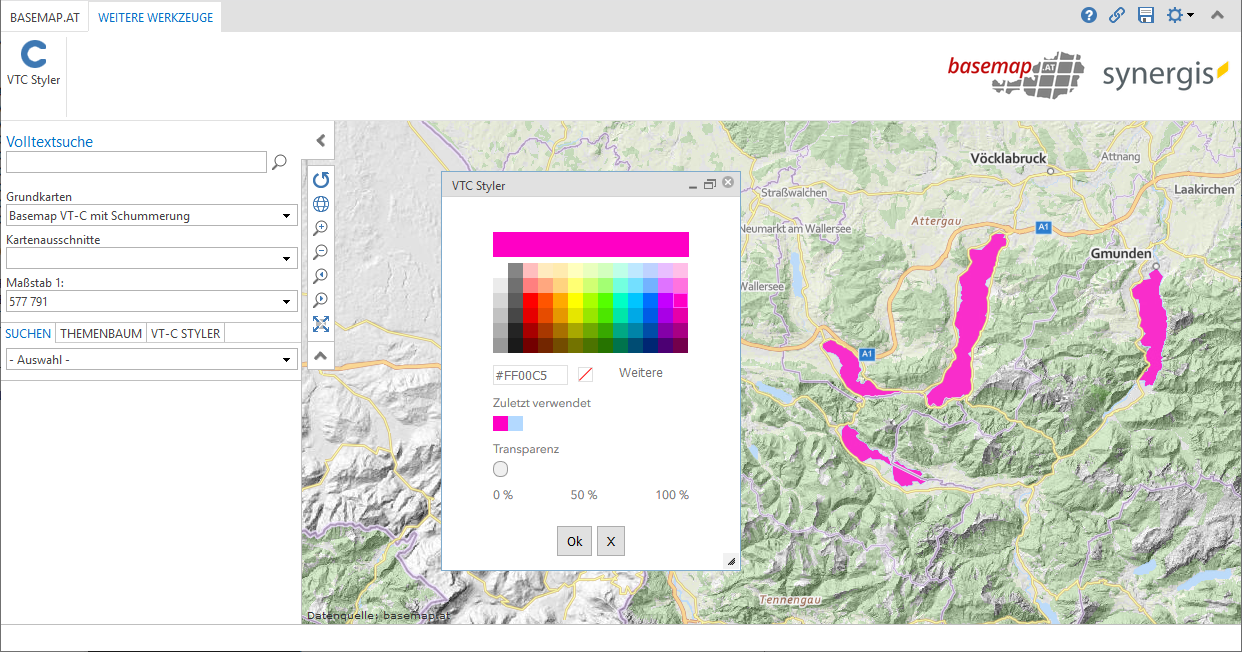Click the refresh map icon
Image resolution: width=1242 pixels, height=652 pixels.
pyautogui.click(x=320, y=180)
